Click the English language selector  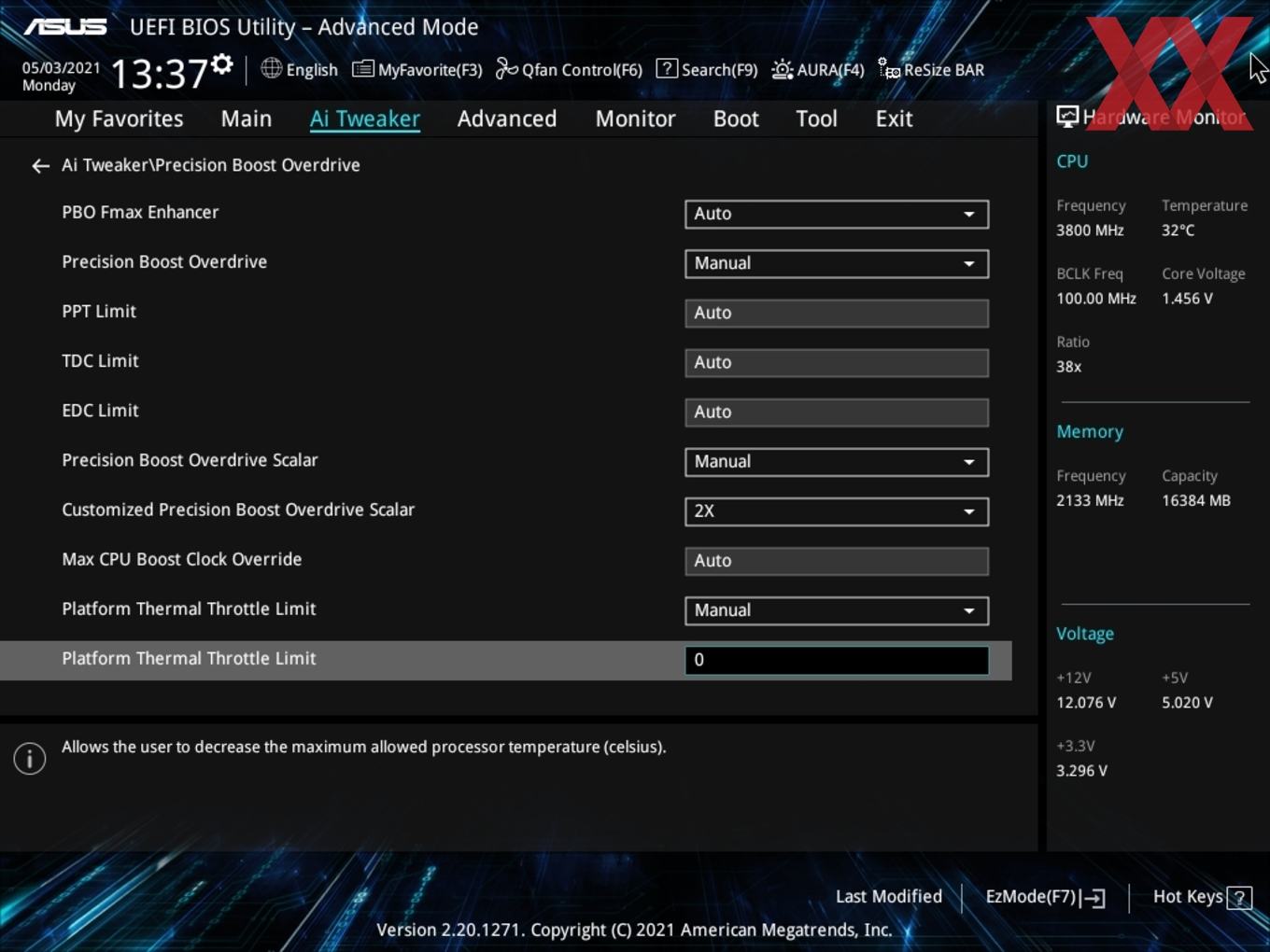(311, 70)
